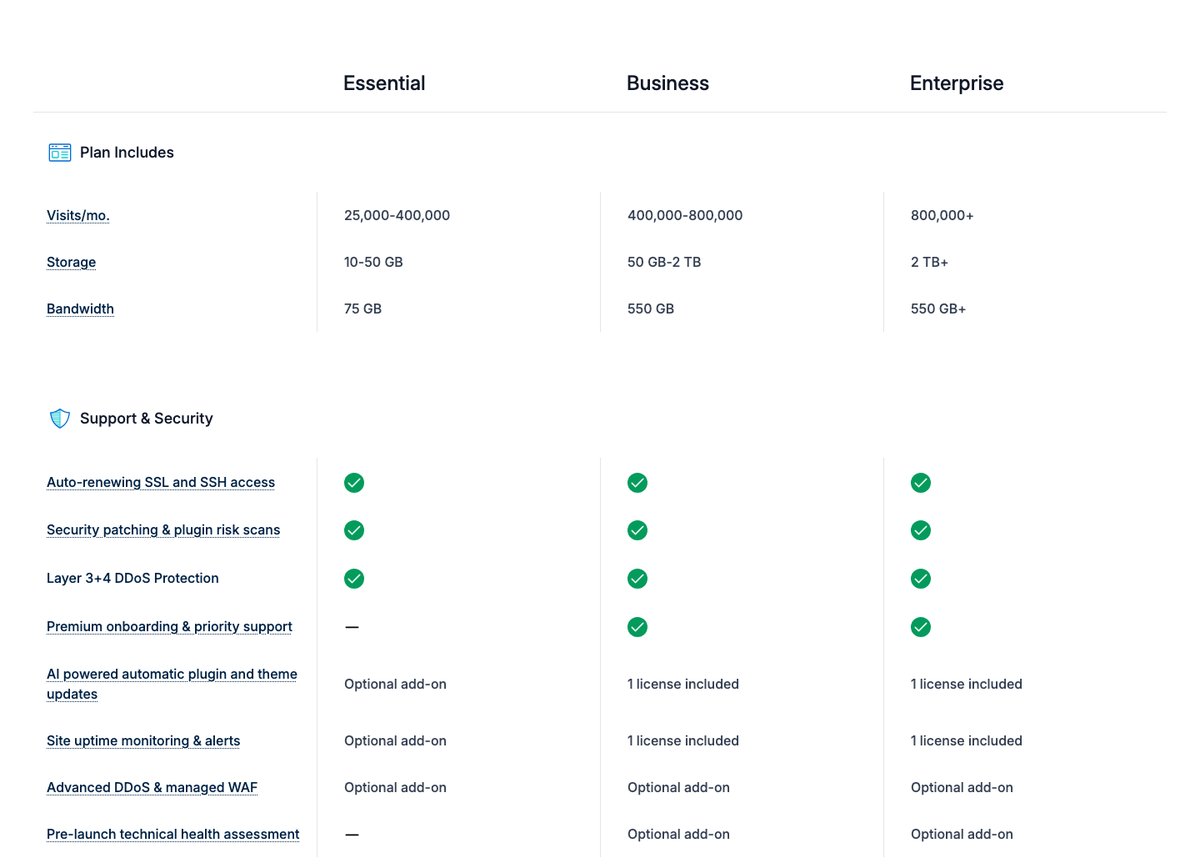Open the Bandwidth term link
The height and width of the screenshot is (868, 1200).
(x=80, y=309)
